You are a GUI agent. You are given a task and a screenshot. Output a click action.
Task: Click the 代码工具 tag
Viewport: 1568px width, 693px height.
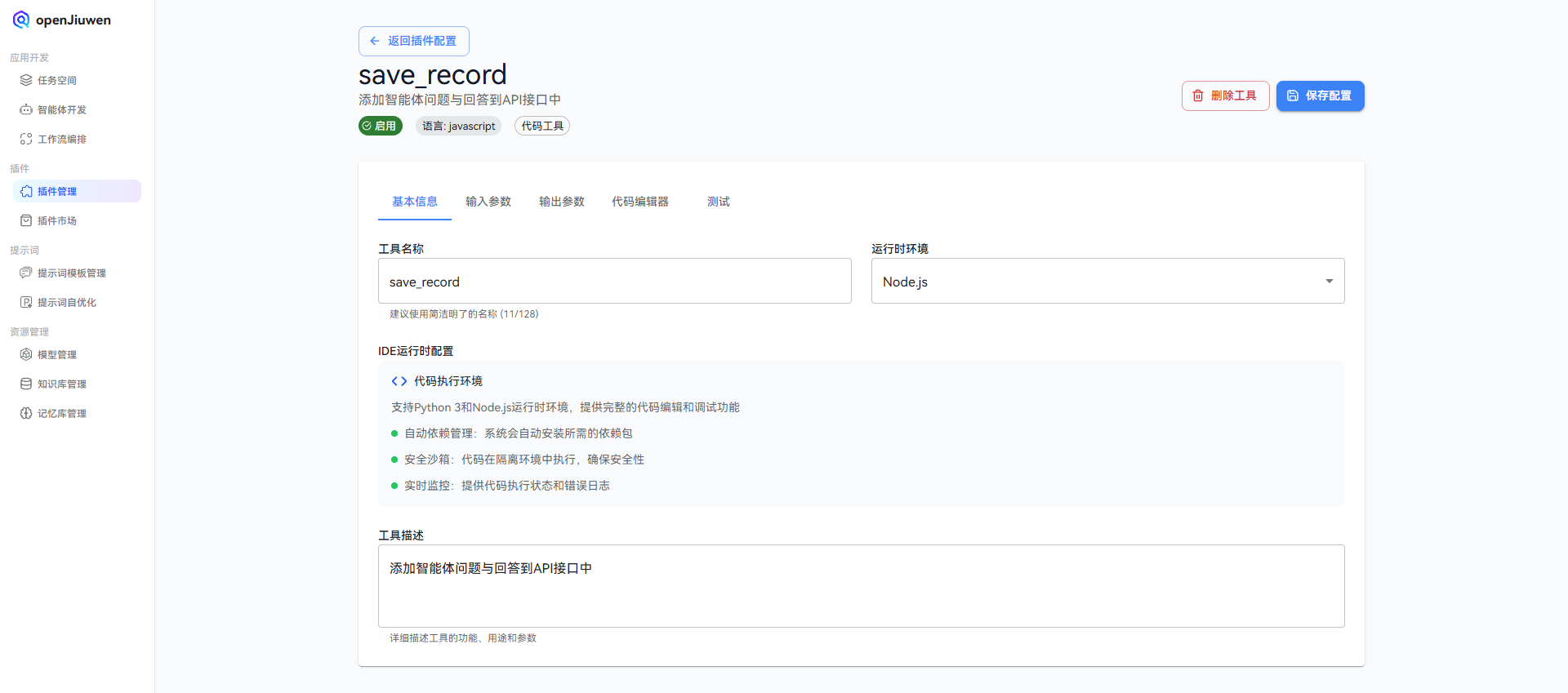point(542,126)
